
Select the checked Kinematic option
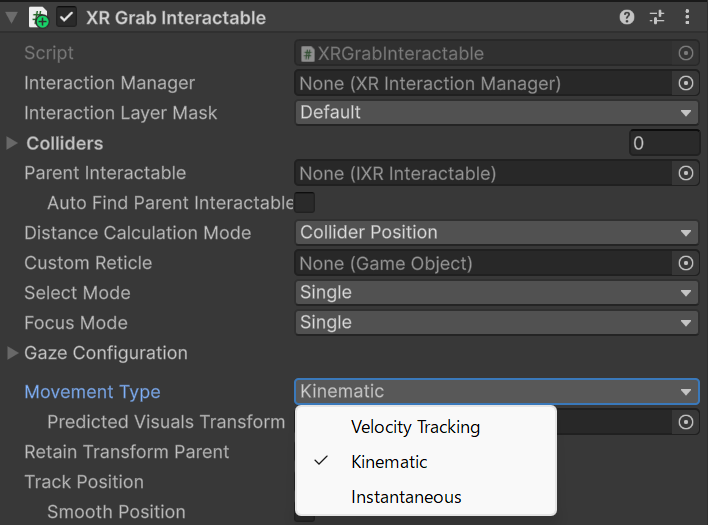coord(389,462)
